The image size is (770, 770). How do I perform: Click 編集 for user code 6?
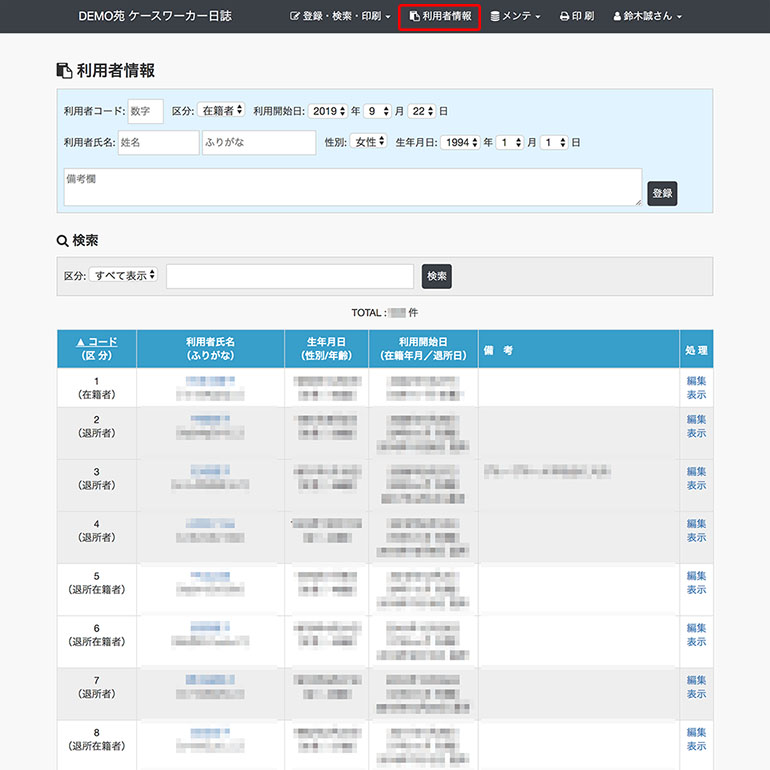(x=696, y=628)
